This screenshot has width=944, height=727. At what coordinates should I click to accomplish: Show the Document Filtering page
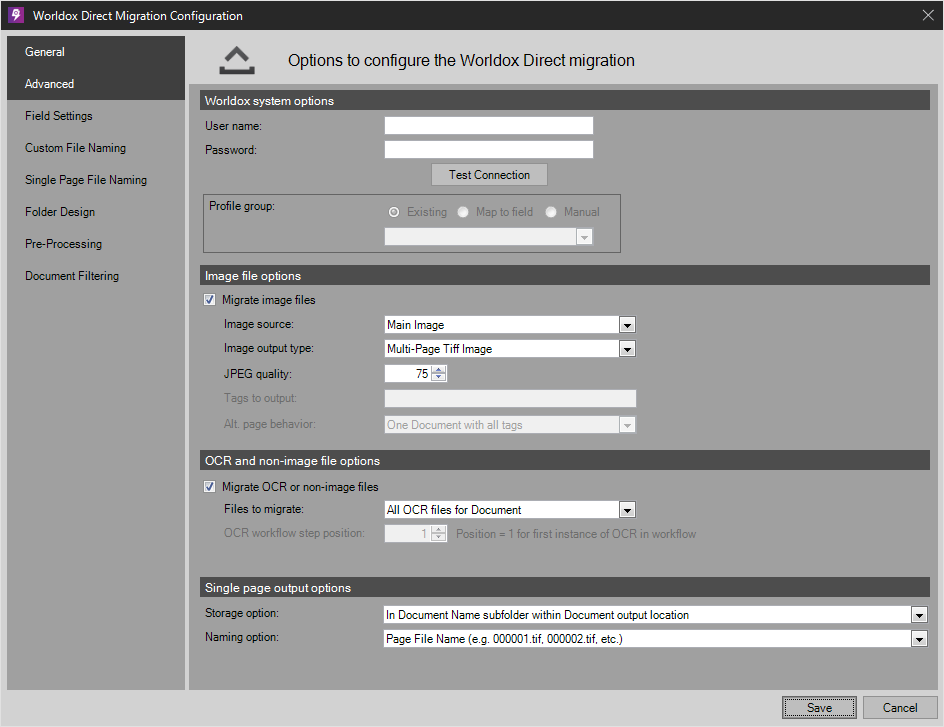click(x=96, y=275)
